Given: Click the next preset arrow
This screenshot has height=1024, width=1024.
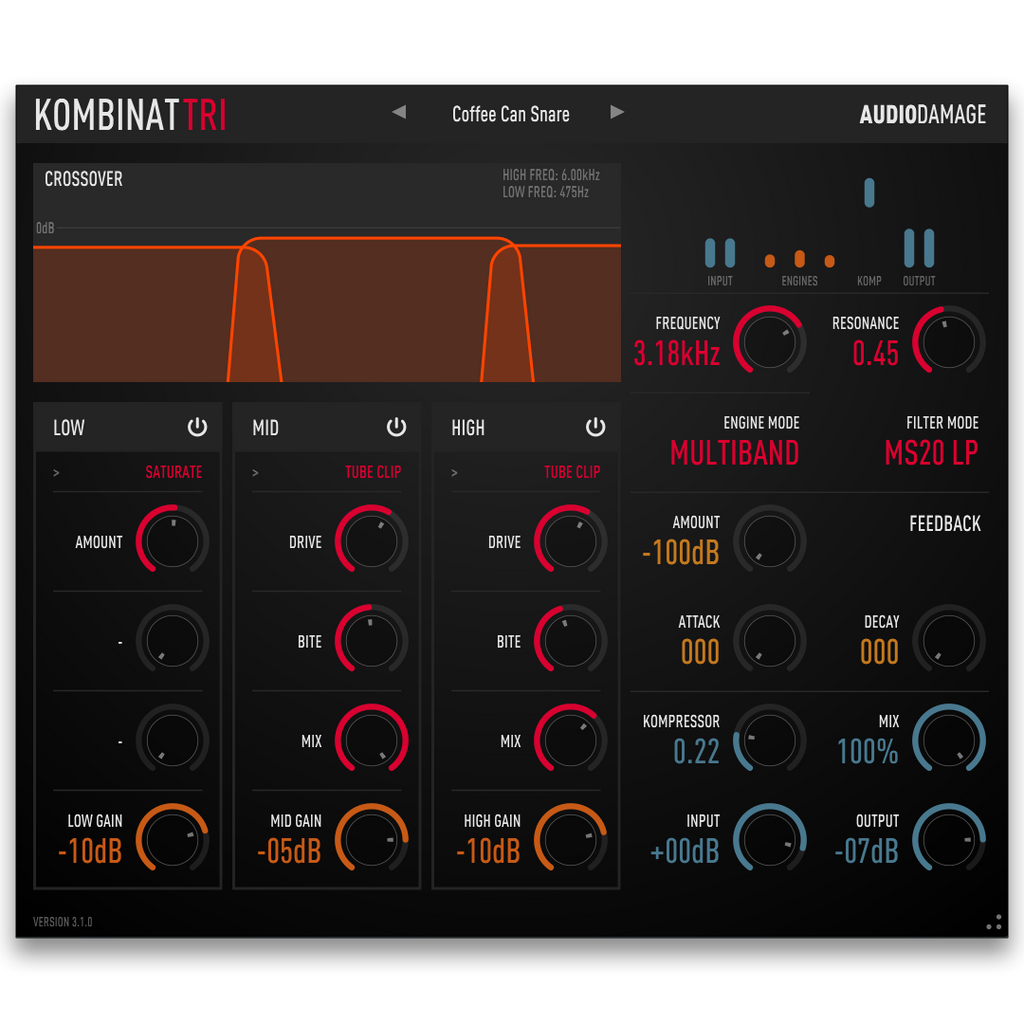Looking at the screenshot, I should 617,112.
